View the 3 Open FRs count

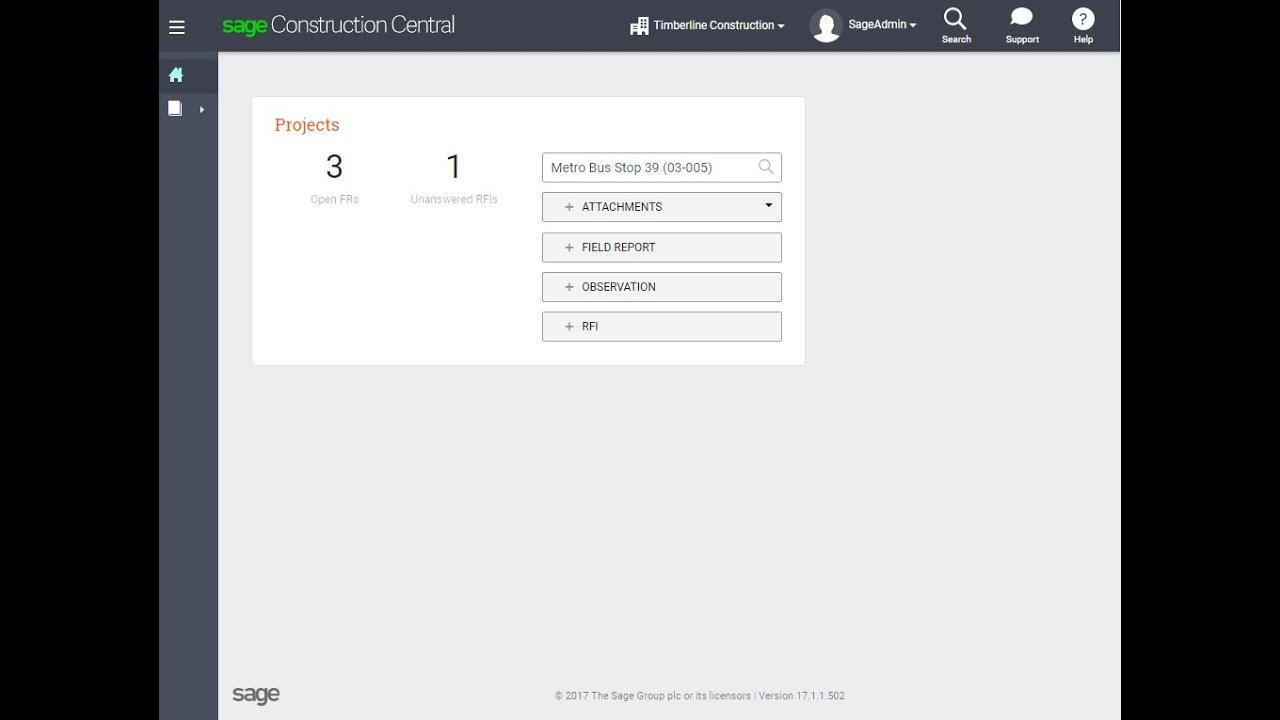pos(334,167)
